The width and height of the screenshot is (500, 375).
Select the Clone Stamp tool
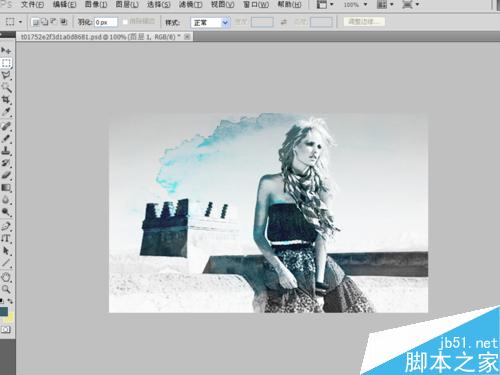(6, 151)
